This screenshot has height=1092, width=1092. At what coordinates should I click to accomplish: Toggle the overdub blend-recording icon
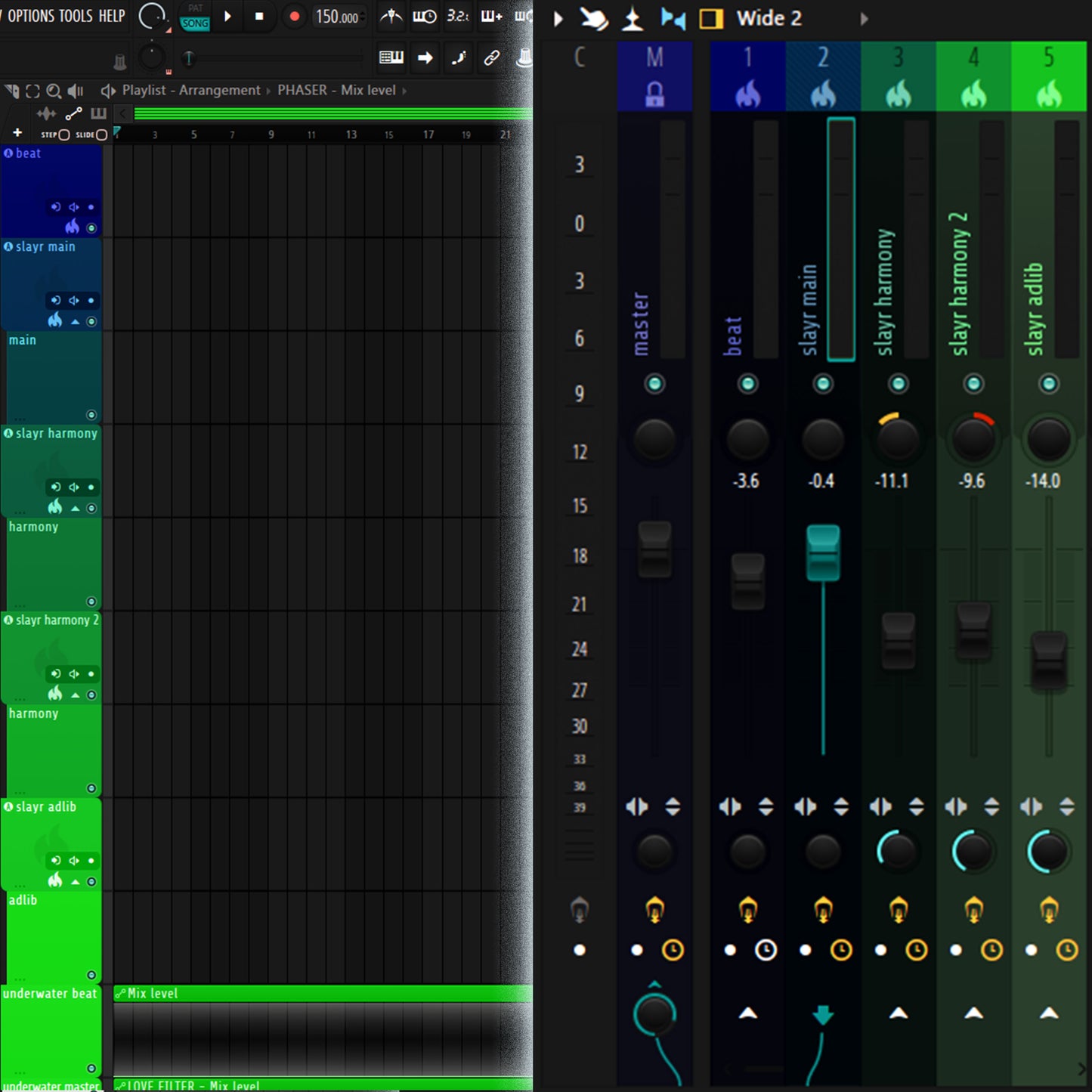tap(491, 16)
